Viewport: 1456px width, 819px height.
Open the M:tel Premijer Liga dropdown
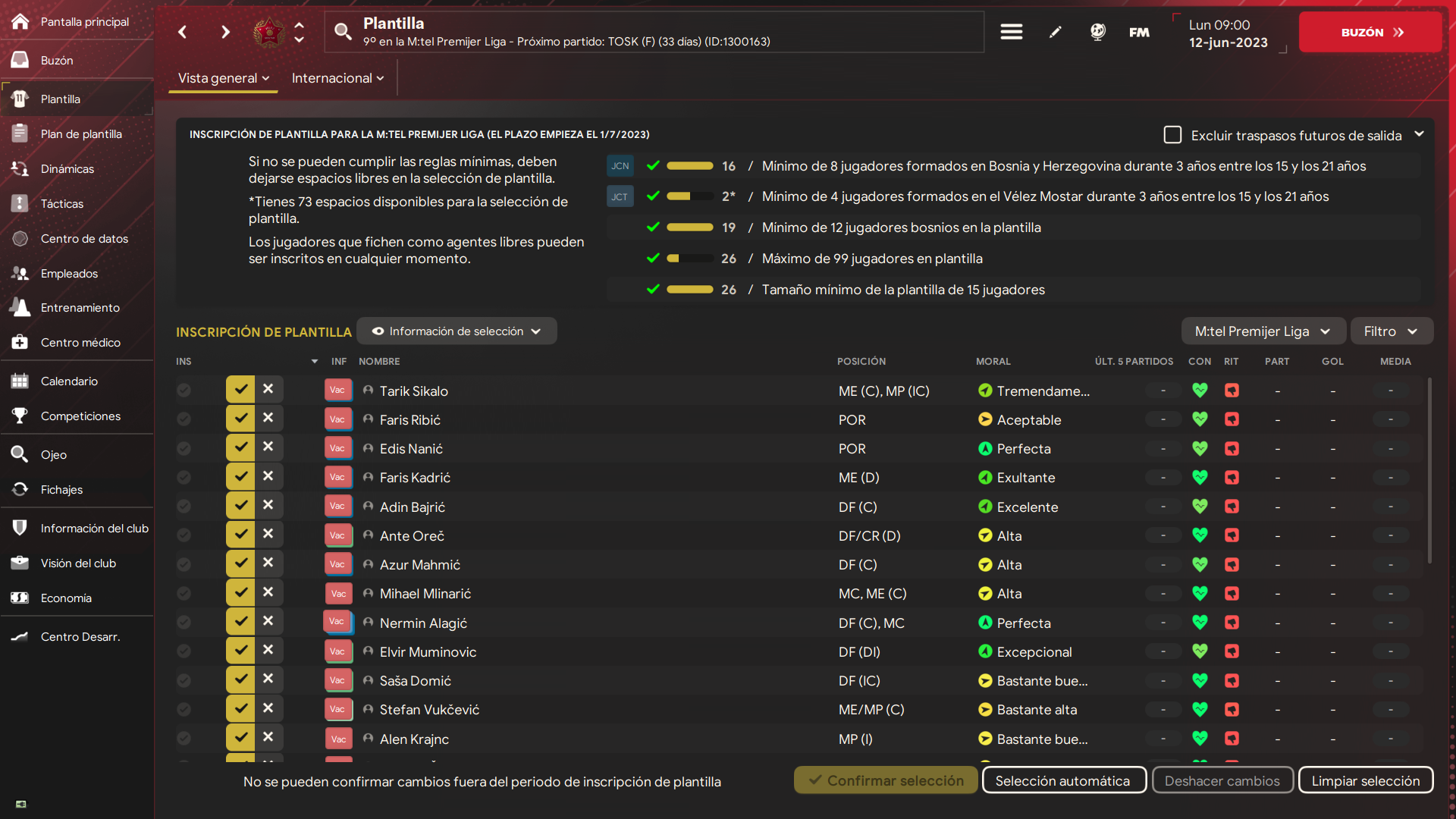click(x=1263, y=331)
